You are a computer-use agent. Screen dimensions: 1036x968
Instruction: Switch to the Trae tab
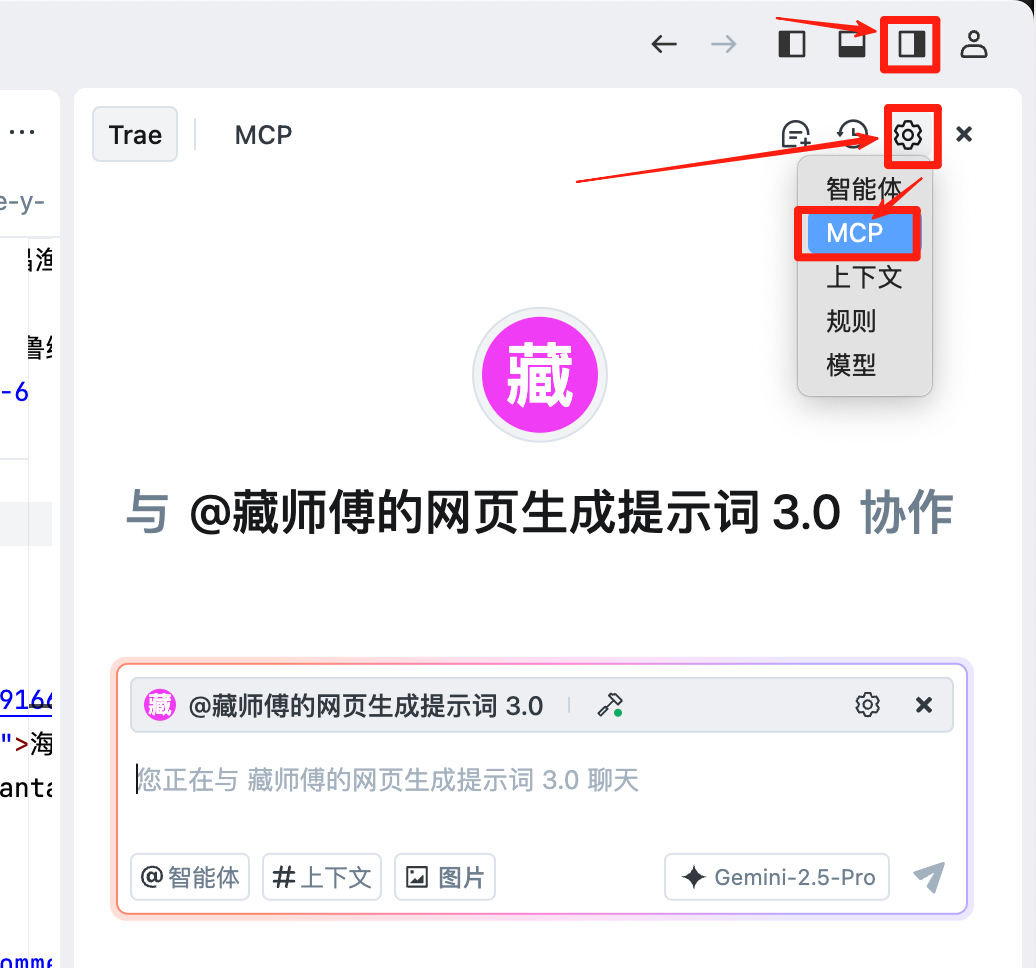pos(135,134)
